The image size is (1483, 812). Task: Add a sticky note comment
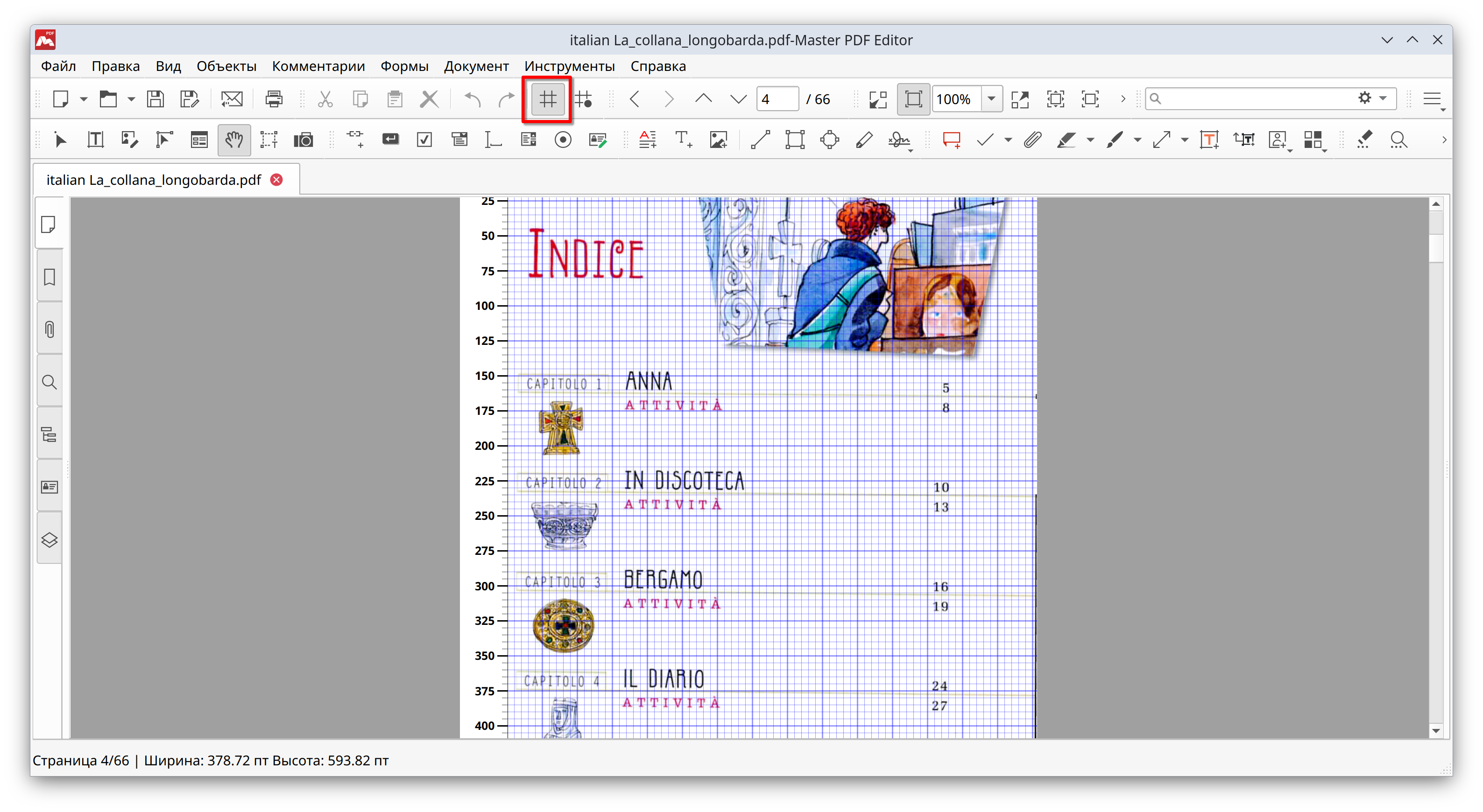tap(951, 140)
